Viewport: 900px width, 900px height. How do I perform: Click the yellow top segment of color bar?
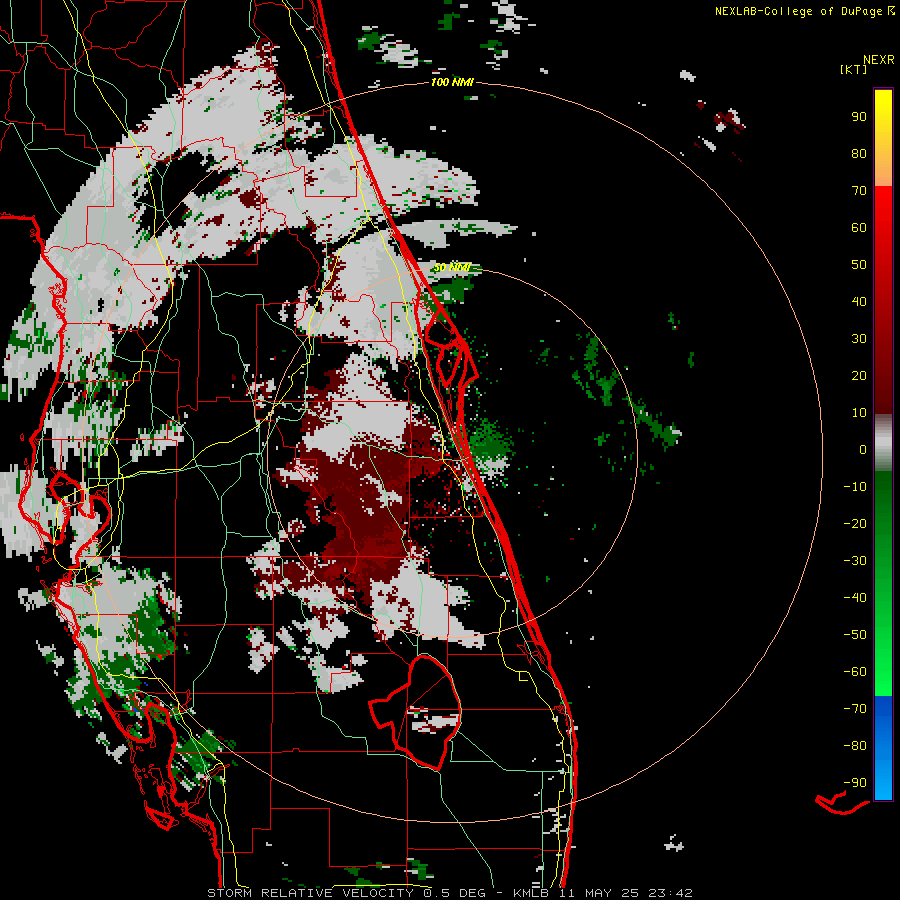pyautogui.click(x=883, y=138)
